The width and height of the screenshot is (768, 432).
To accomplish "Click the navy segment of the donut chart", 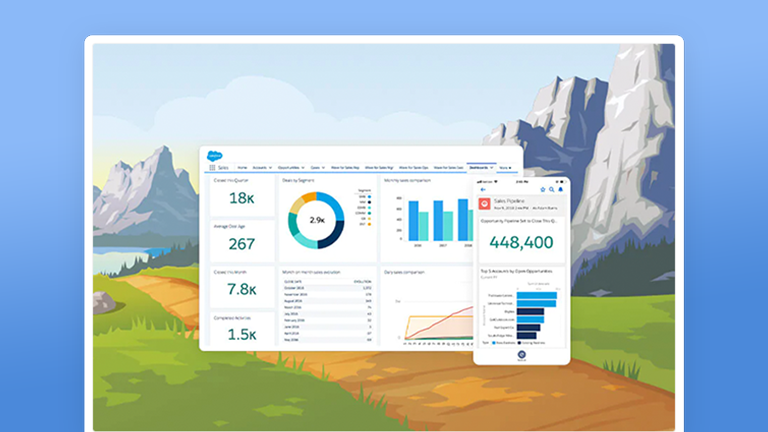I will (x=334, y=237).
